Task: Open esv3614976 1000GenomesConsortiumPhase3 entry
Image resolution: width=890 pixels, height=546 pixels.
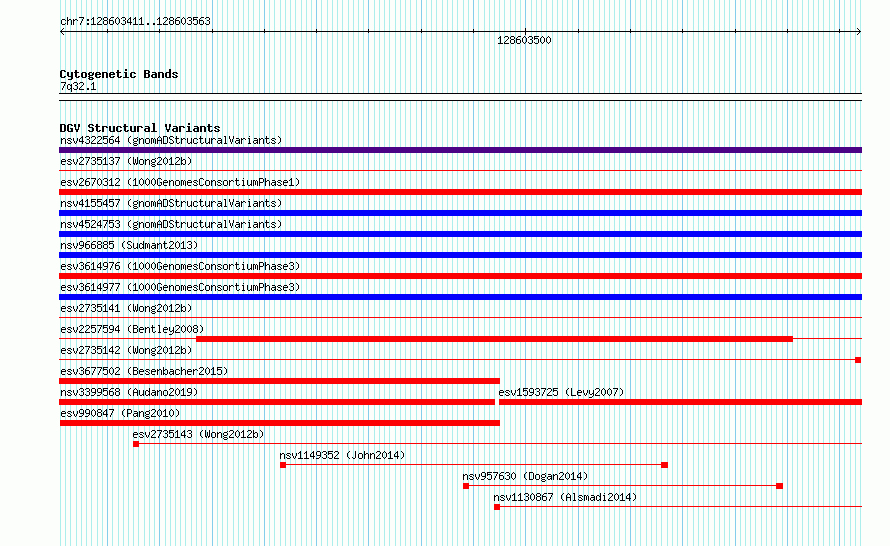Action: click(x=180, y=266)
